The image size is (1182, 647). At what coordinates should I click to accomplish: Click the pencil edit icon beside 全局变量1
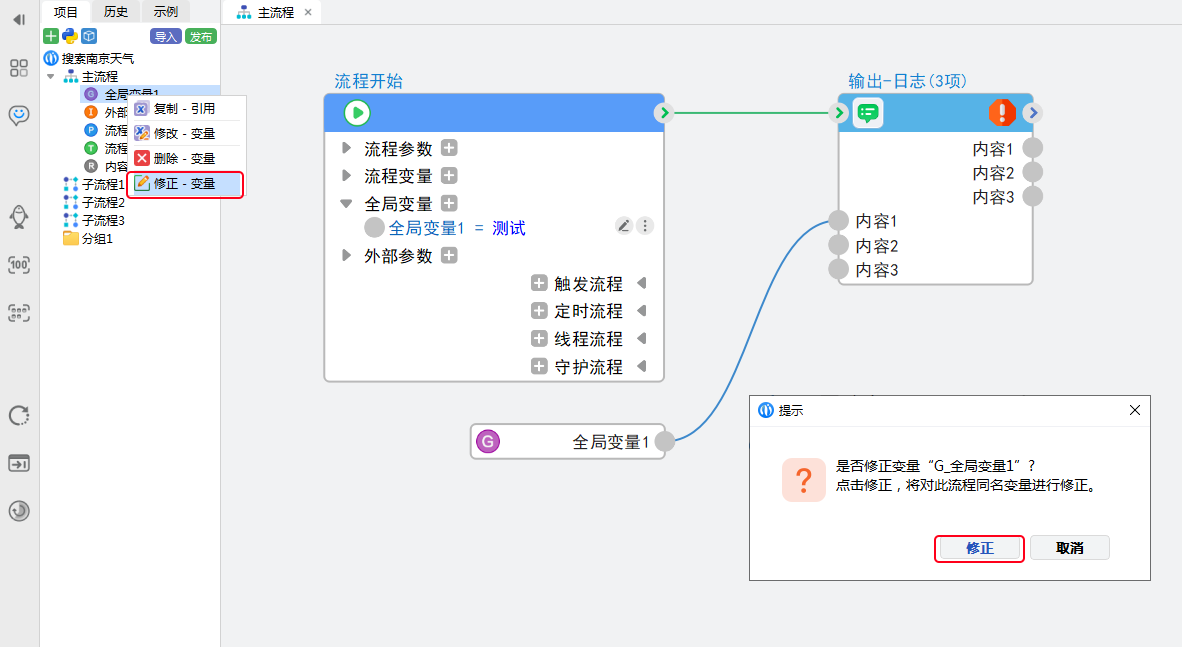(624, 226)
